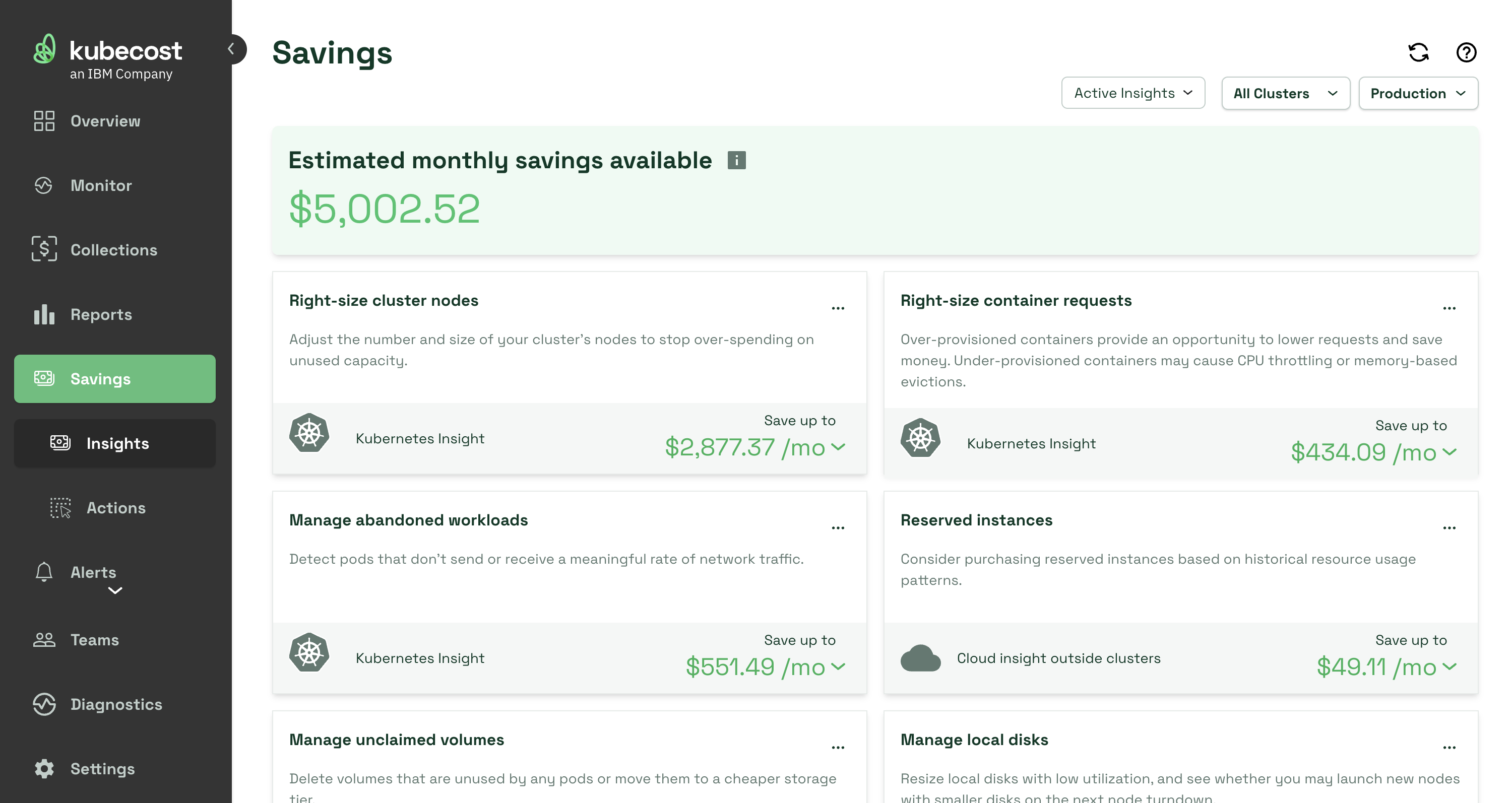Go to Actions under Savings

[x=115, y=507]
